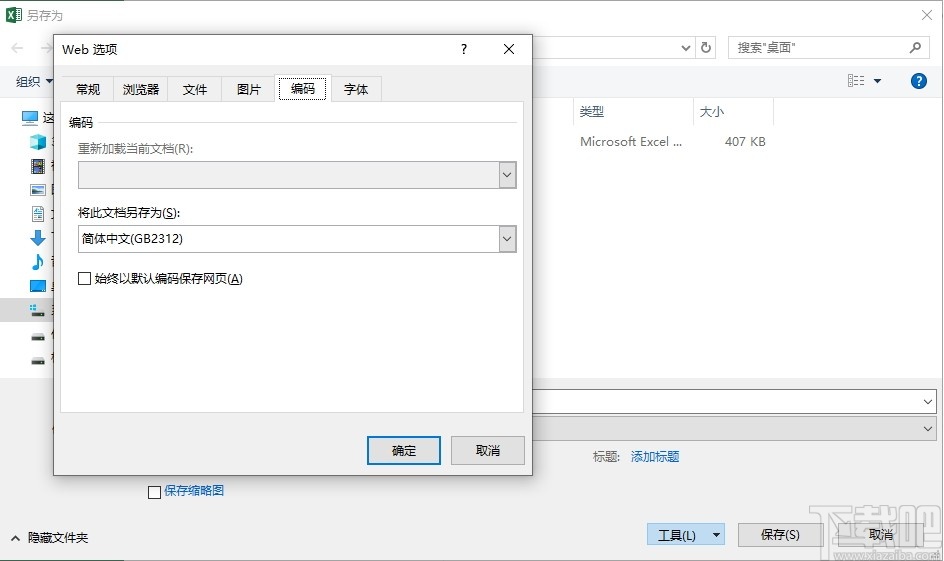The image size is (944, 561).
Task: Click 取消 in Web Options dialog
Action: 488,450
